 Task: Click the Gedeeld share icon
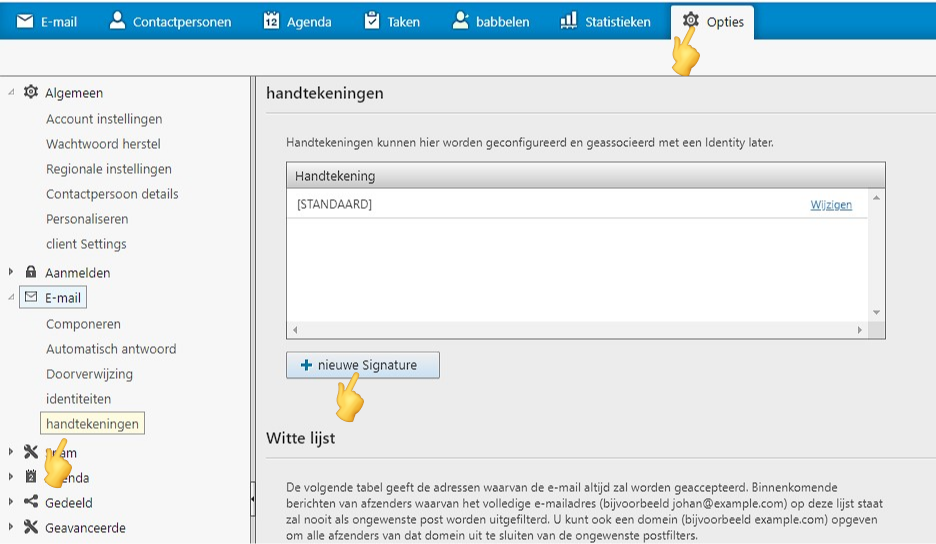click(x=31, y=502)
